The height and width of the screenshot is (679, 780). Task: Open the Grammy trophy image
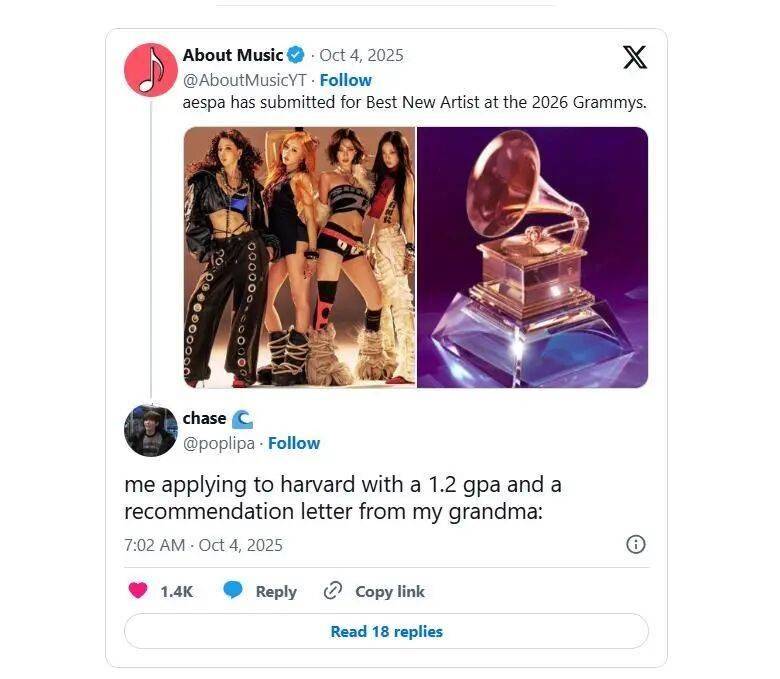tap(532, 257)
